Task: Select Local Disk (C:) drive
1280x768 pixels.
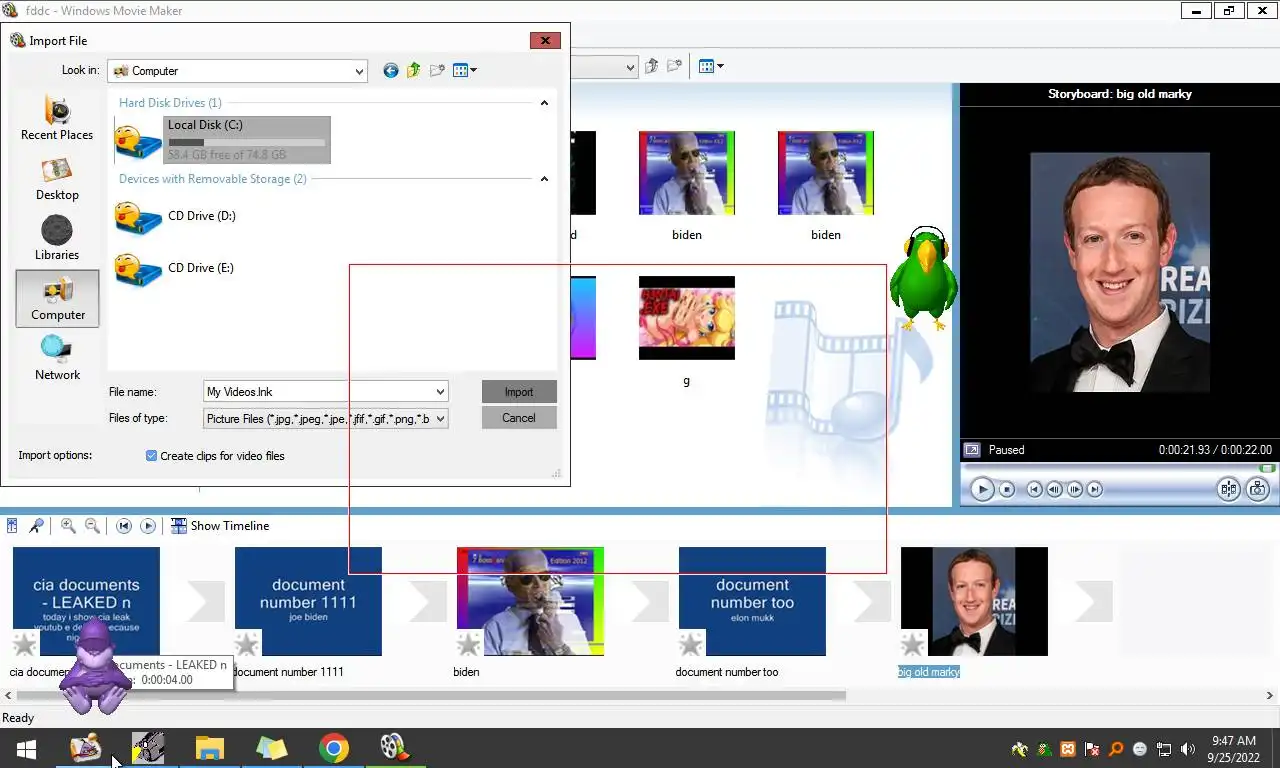Action: pyautogui.click(x=222, y=140)
